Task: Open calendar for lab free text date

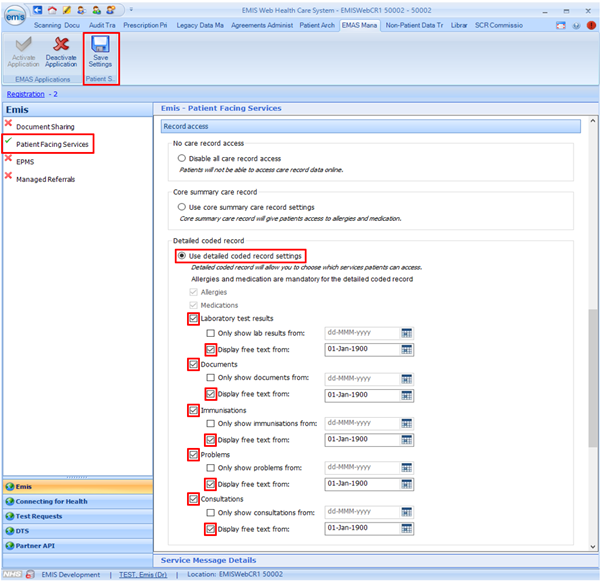Action: pyautogui.click(x=407, y=349)
